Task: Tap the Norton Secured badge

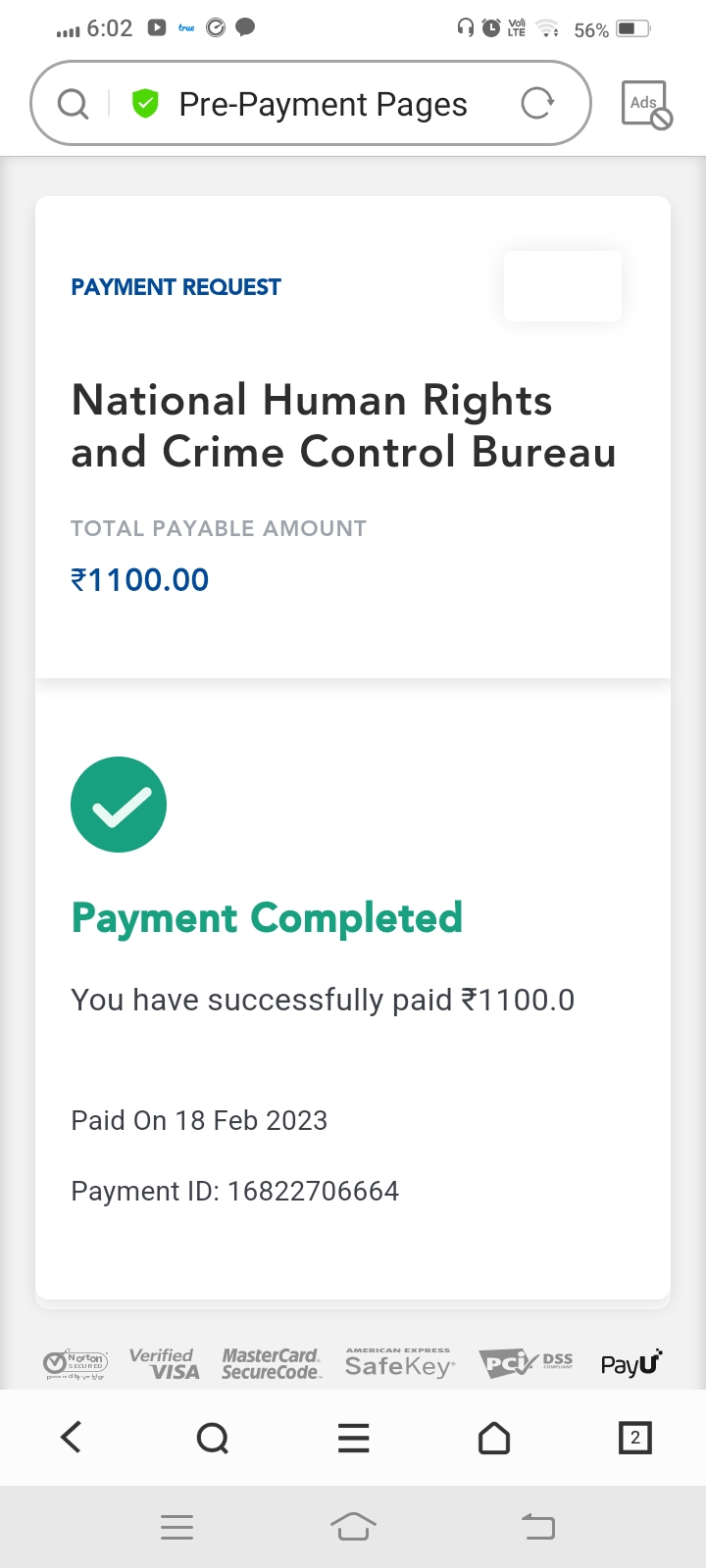Action: point(76,1363)
